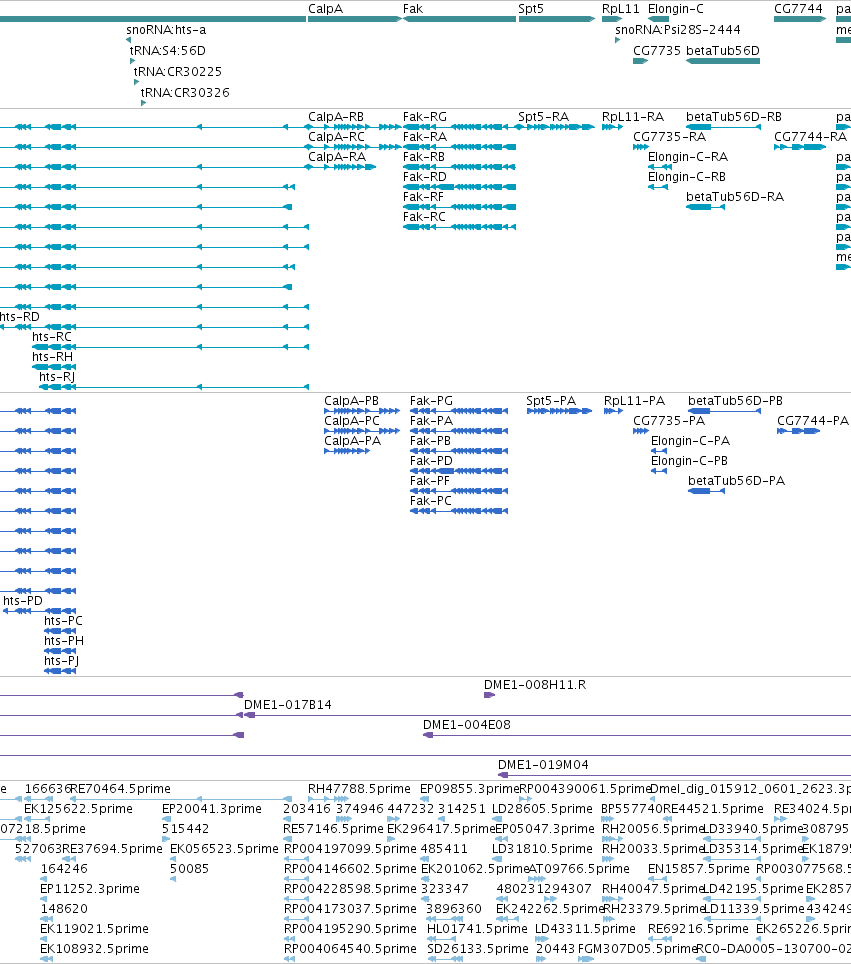Image resolution: width=851 pixels, height=964 pixels.
Task: Select the hts-RH transcript label
Action: click(x=52, y=357)
